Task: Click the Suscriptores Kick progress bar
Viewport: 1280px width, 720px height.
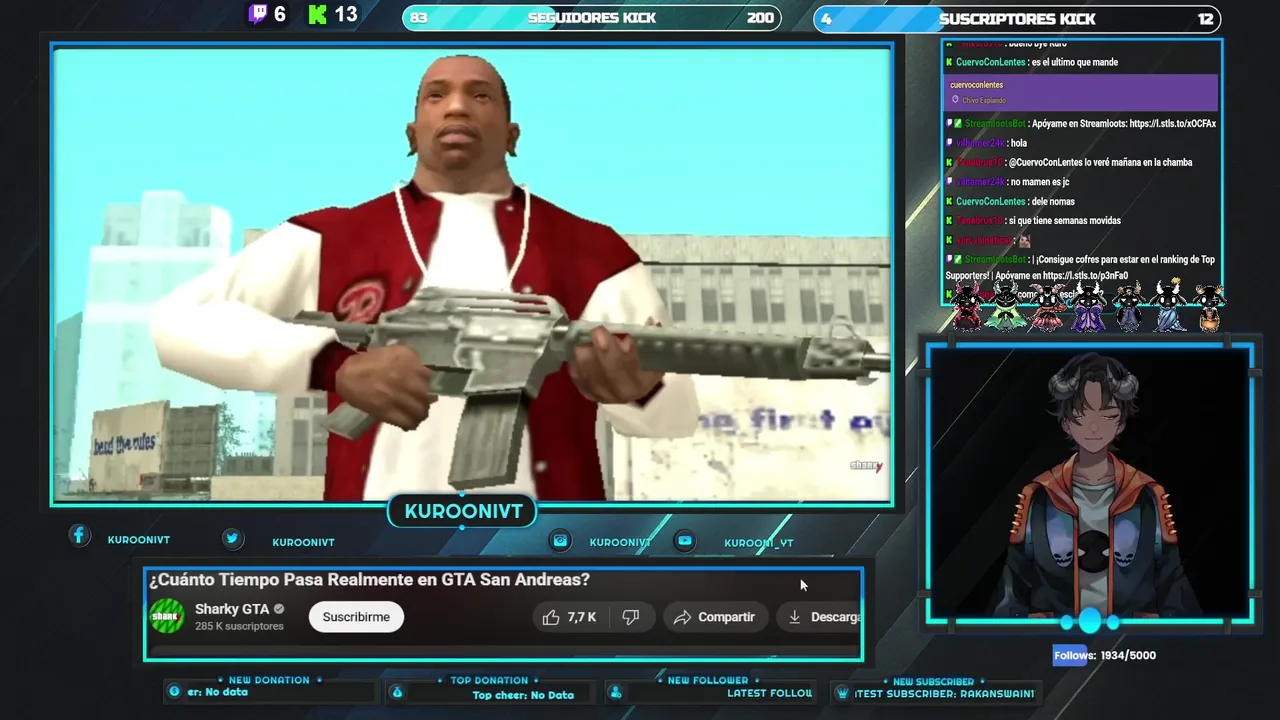Action: (1017, 18)
